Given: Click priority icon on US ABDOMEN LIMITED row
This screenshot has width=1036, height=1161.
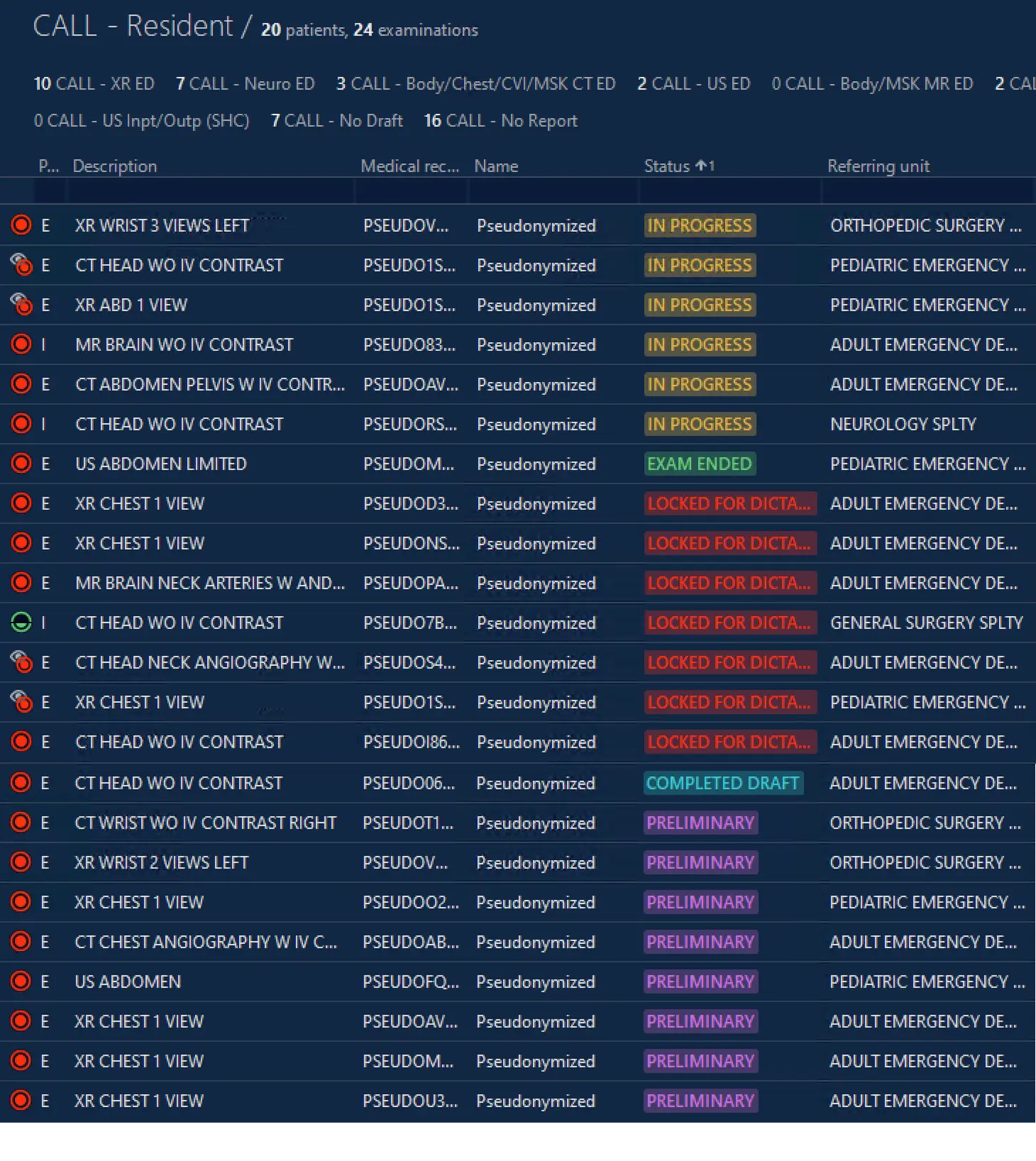Looking at the screenshot, I should click(x=21, y=464).
